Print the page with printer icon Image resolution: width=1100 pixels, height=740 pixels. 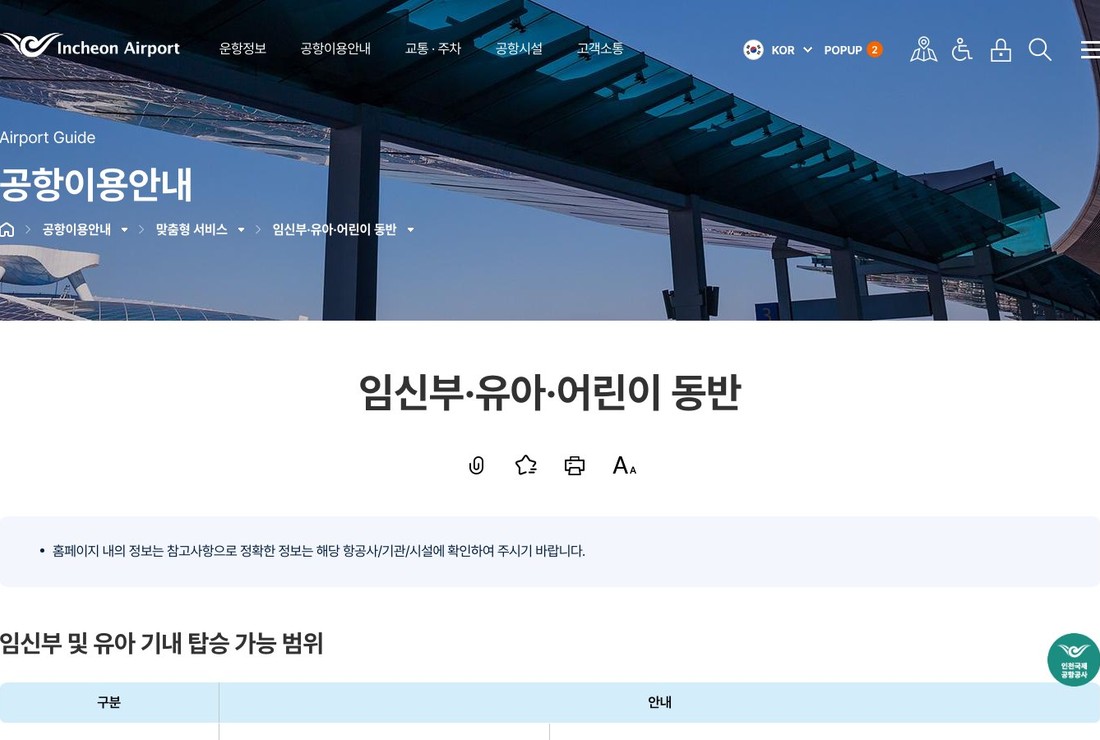click(575, 466)
